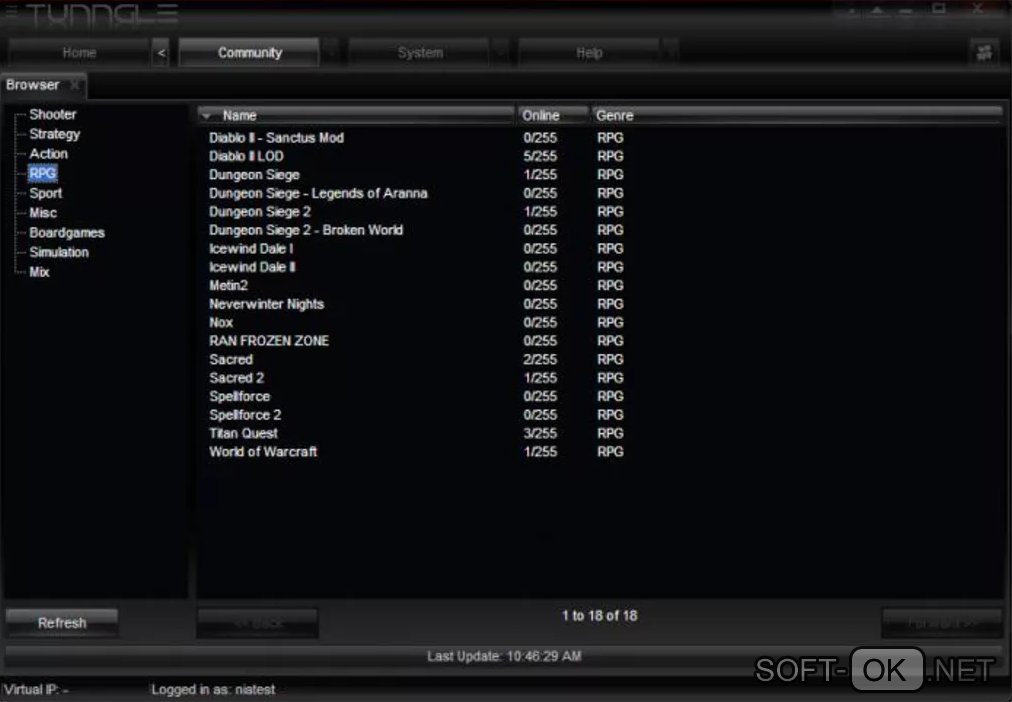Click the dimmed Back paging button

point(258,623)
